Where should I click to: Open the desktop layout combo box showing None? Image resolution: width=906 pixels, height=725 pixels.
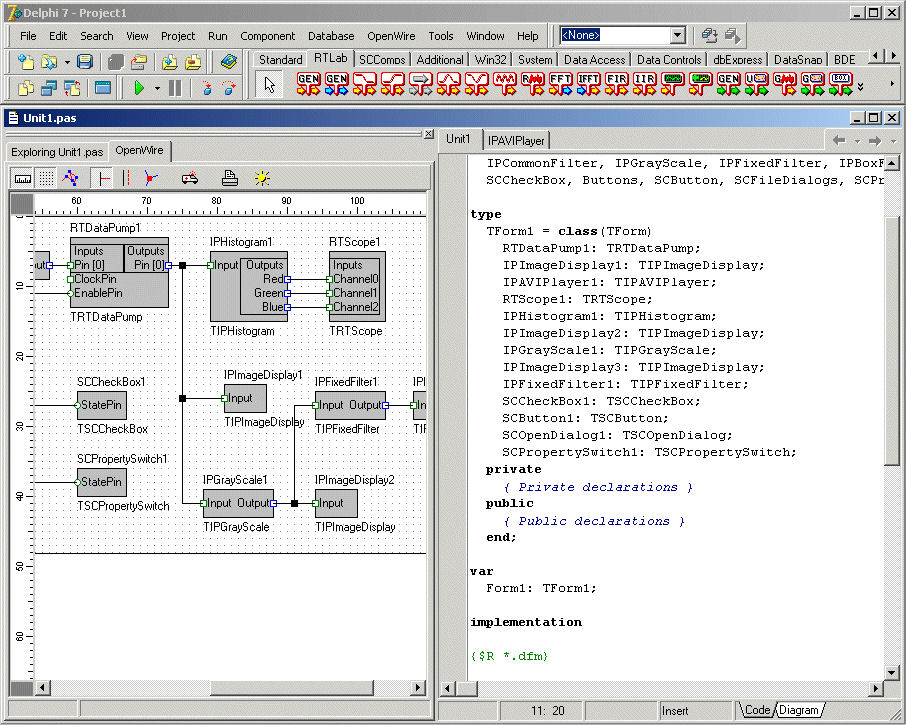(622, 35)
